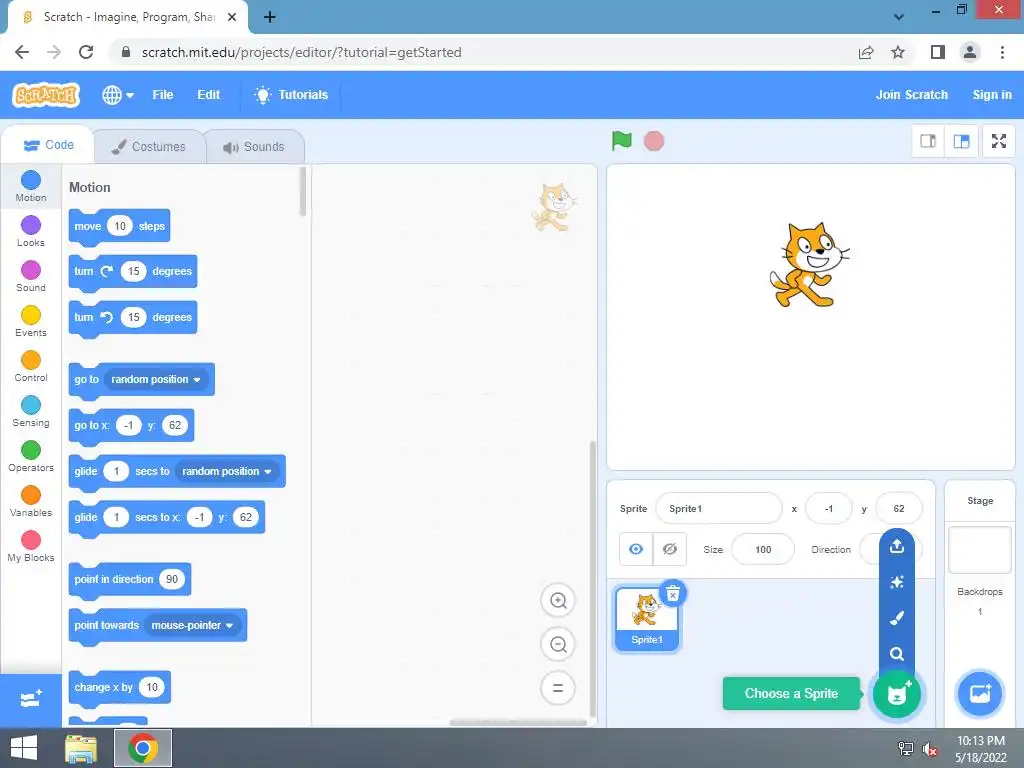Click the turn clockwise 15 degrees block
This screenshot has width=1024, height=768.
[x=133, y=272]
